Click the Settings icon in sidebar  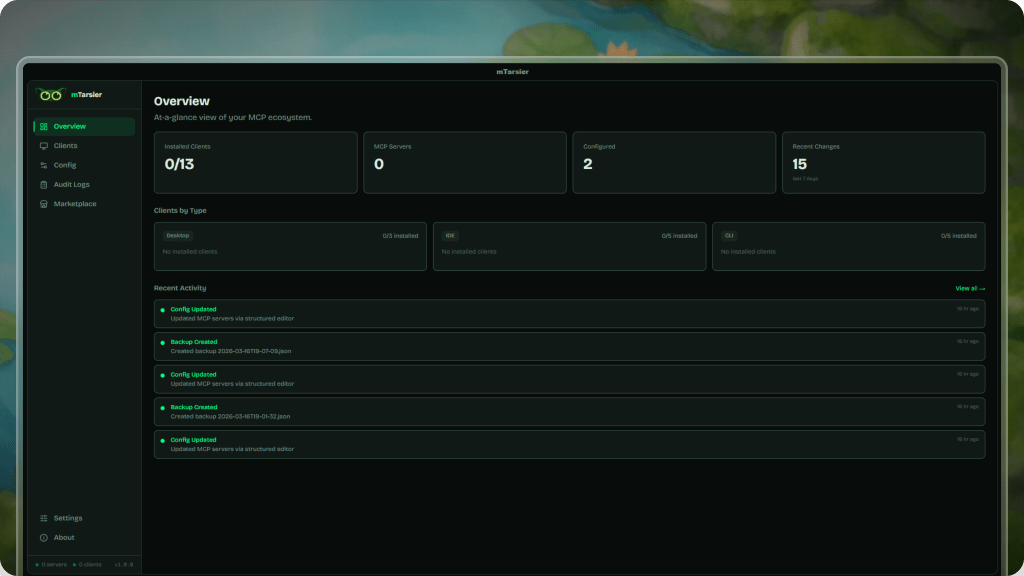click(44, 518)
